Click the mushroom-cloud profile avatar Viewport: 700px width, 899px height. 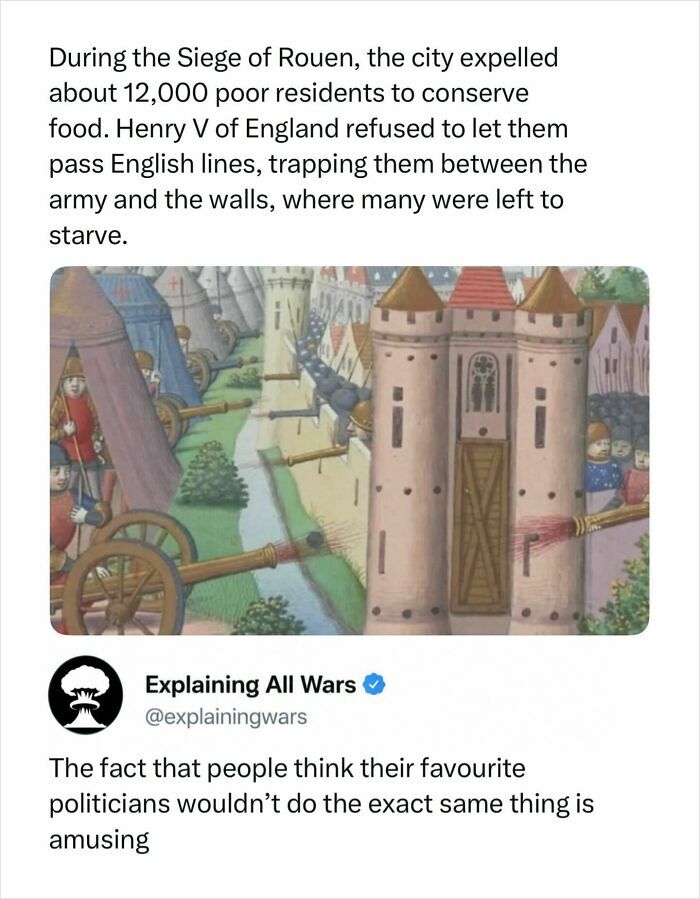85,694
